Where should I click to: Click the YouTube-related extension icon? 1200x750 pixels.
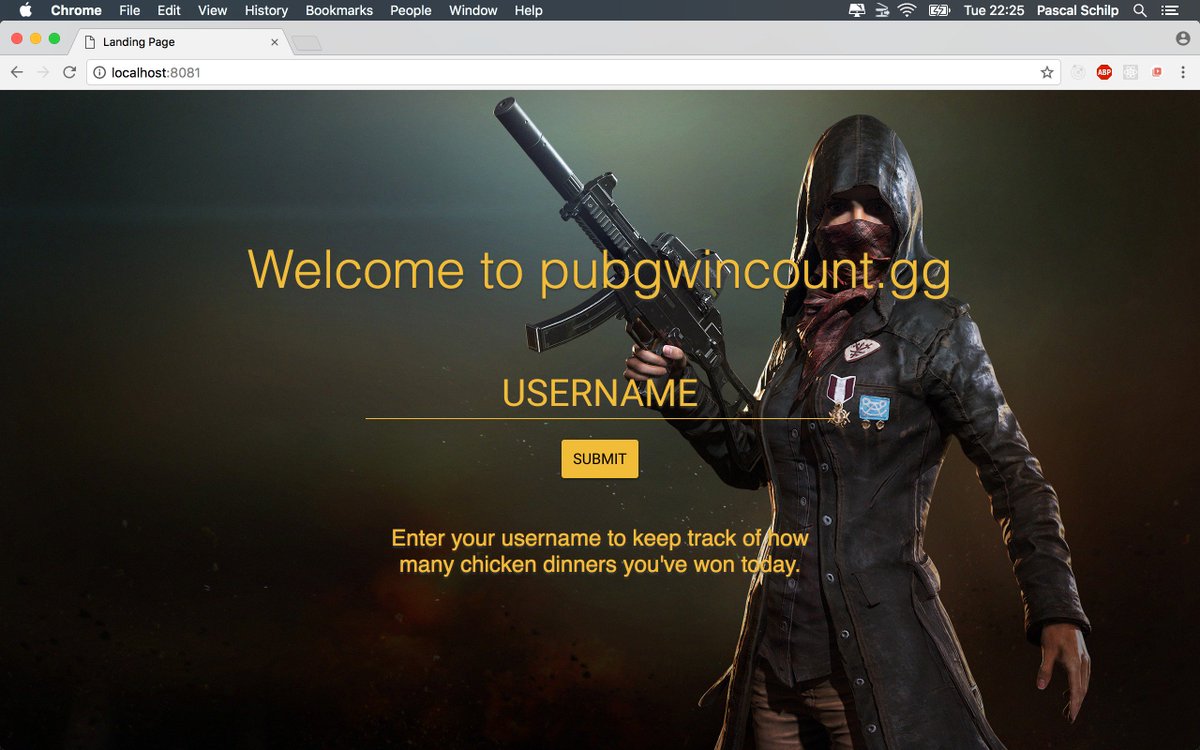click(x=1156, y=72)
